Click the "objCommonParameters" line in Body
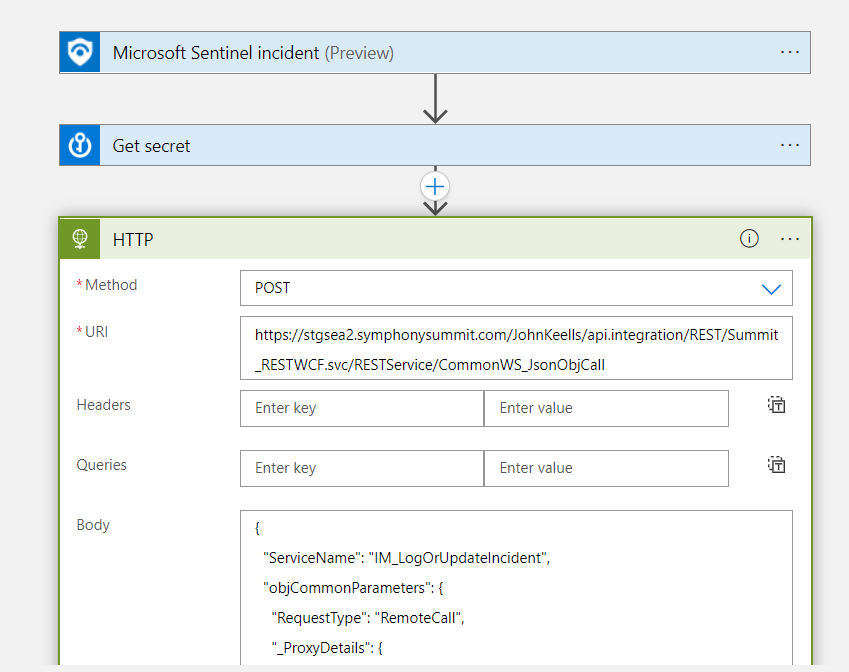This screenshot has height=672, width=849. (353, 588)
